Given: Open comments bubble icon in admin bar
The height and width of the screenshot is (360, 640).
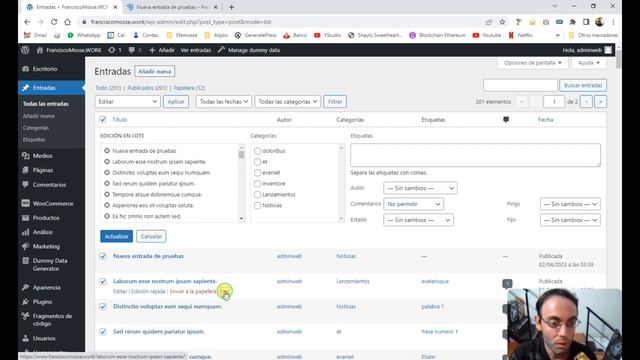Looking at the screenshot, I should click(x=131, y=50).
